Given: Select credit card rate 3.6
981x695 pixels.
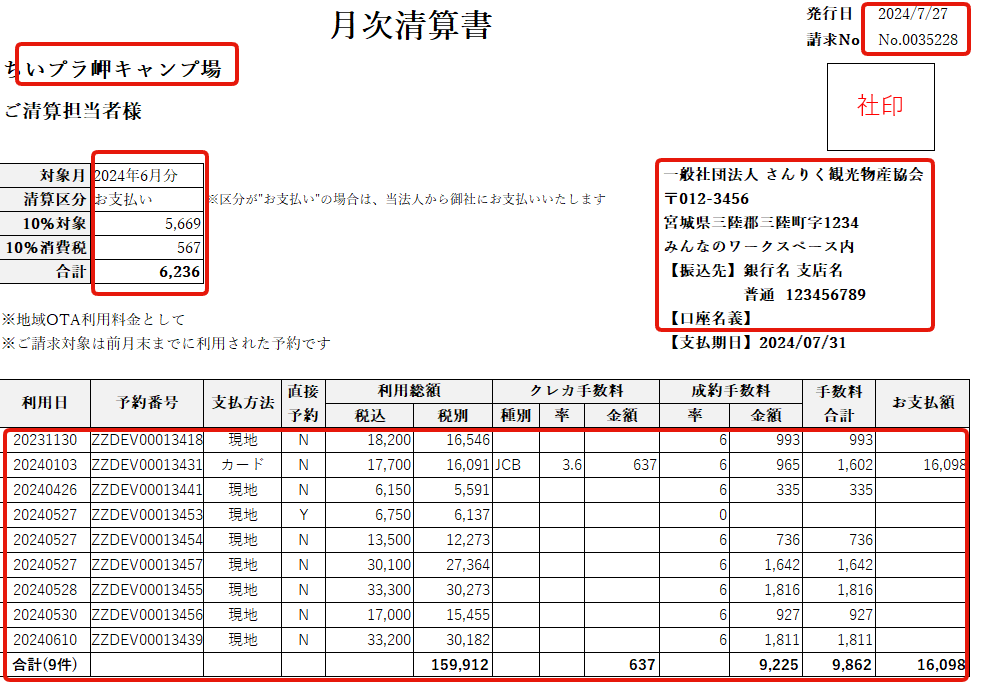Looking at the screenshot, I should [x=562, y=465].
